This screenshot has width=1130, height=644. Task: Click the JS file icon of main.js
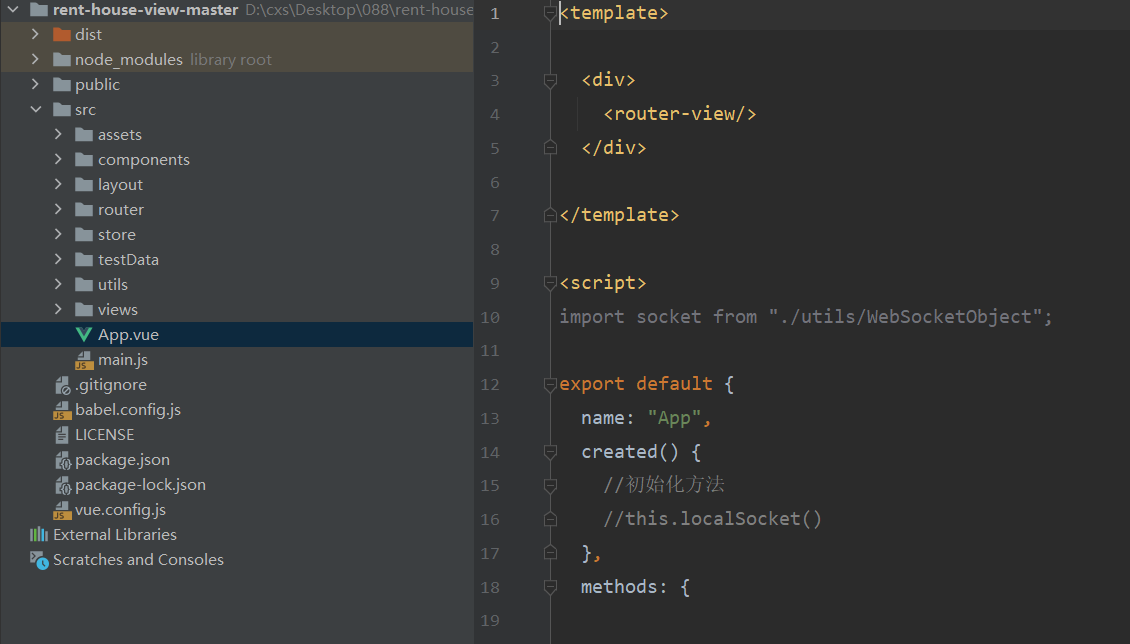[84, 360]
